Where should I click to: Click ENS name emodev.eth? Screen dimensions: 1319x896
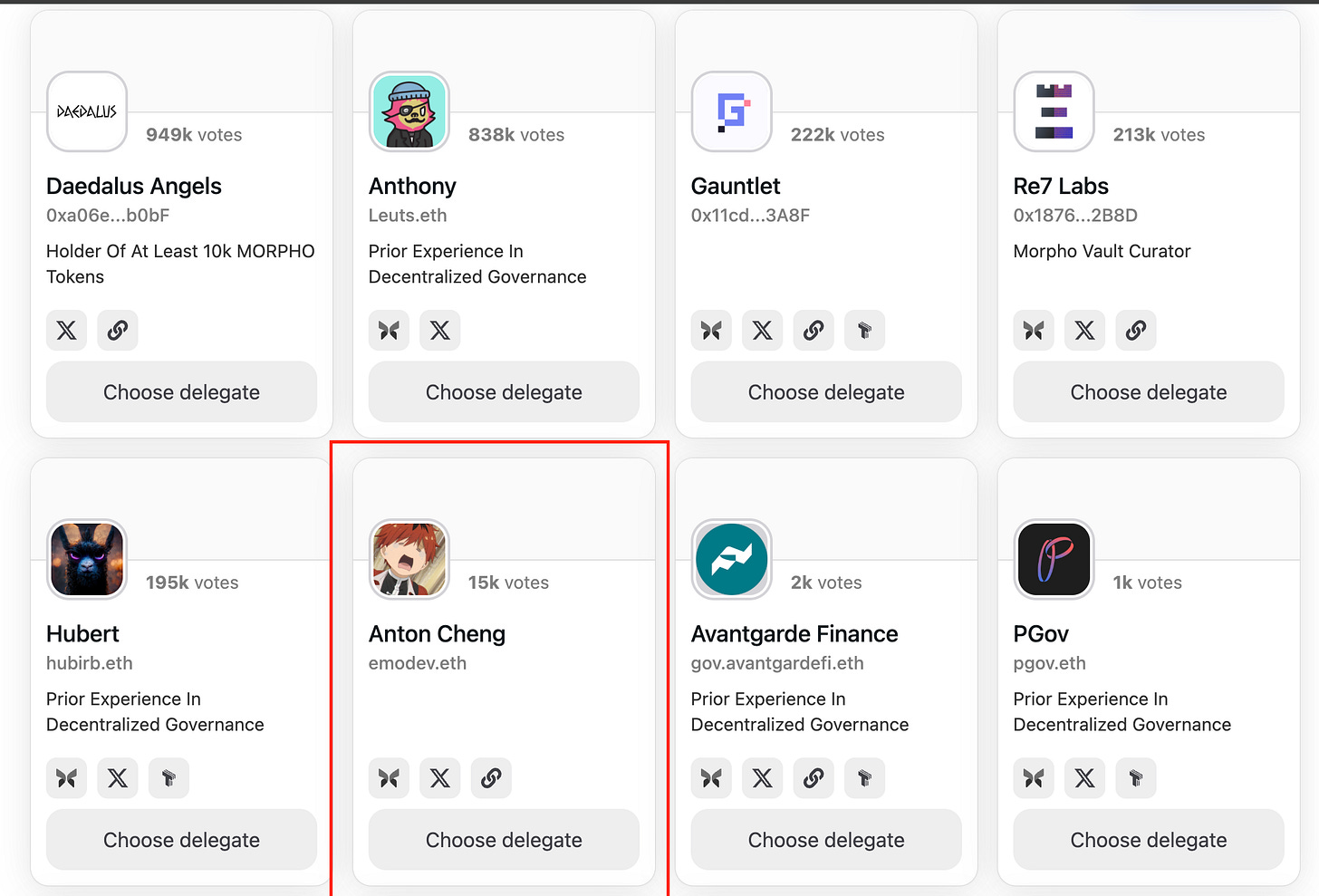(418, 663)
